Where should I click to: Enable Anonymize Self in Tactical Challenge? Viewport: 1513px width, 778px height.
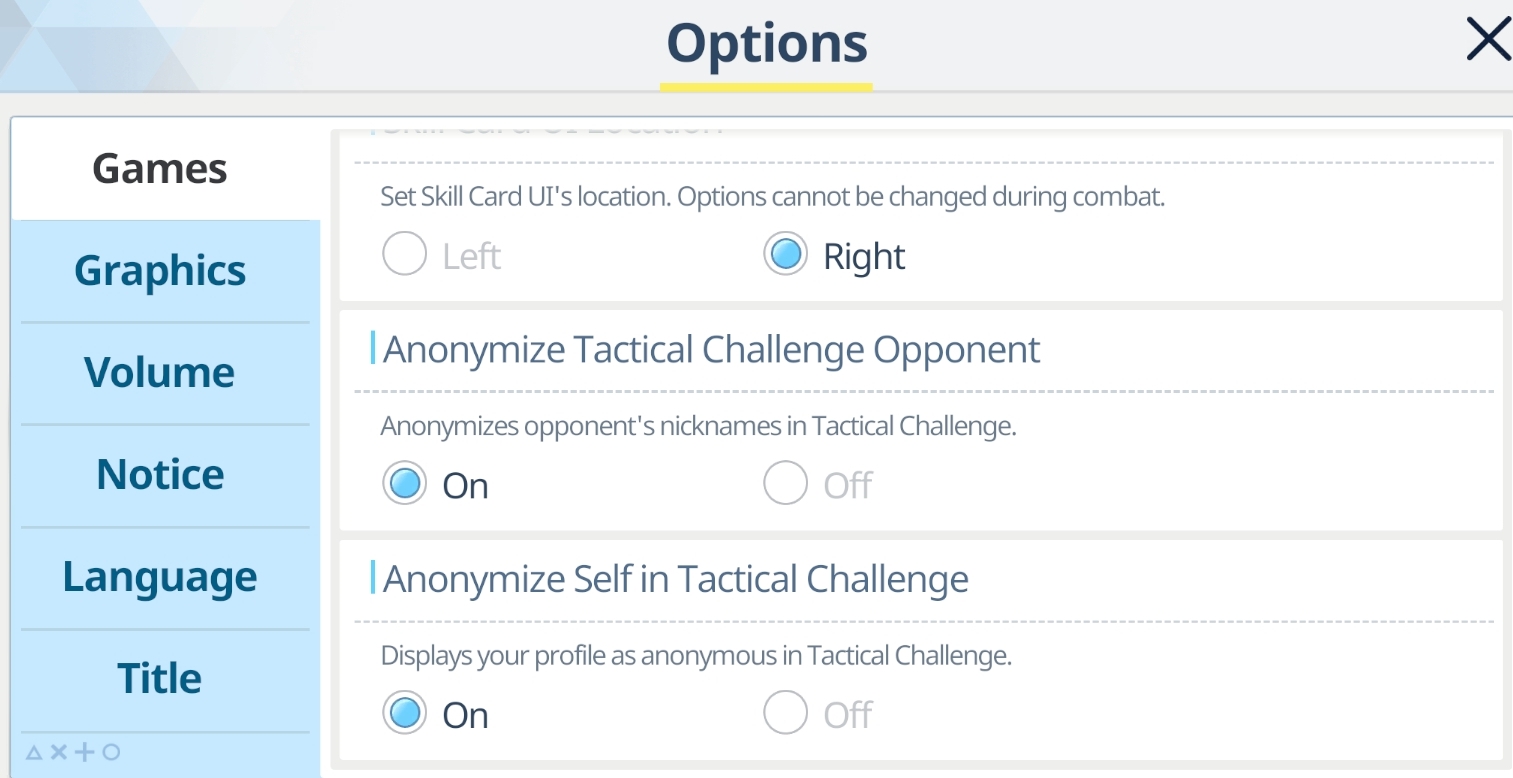[405, 714]
